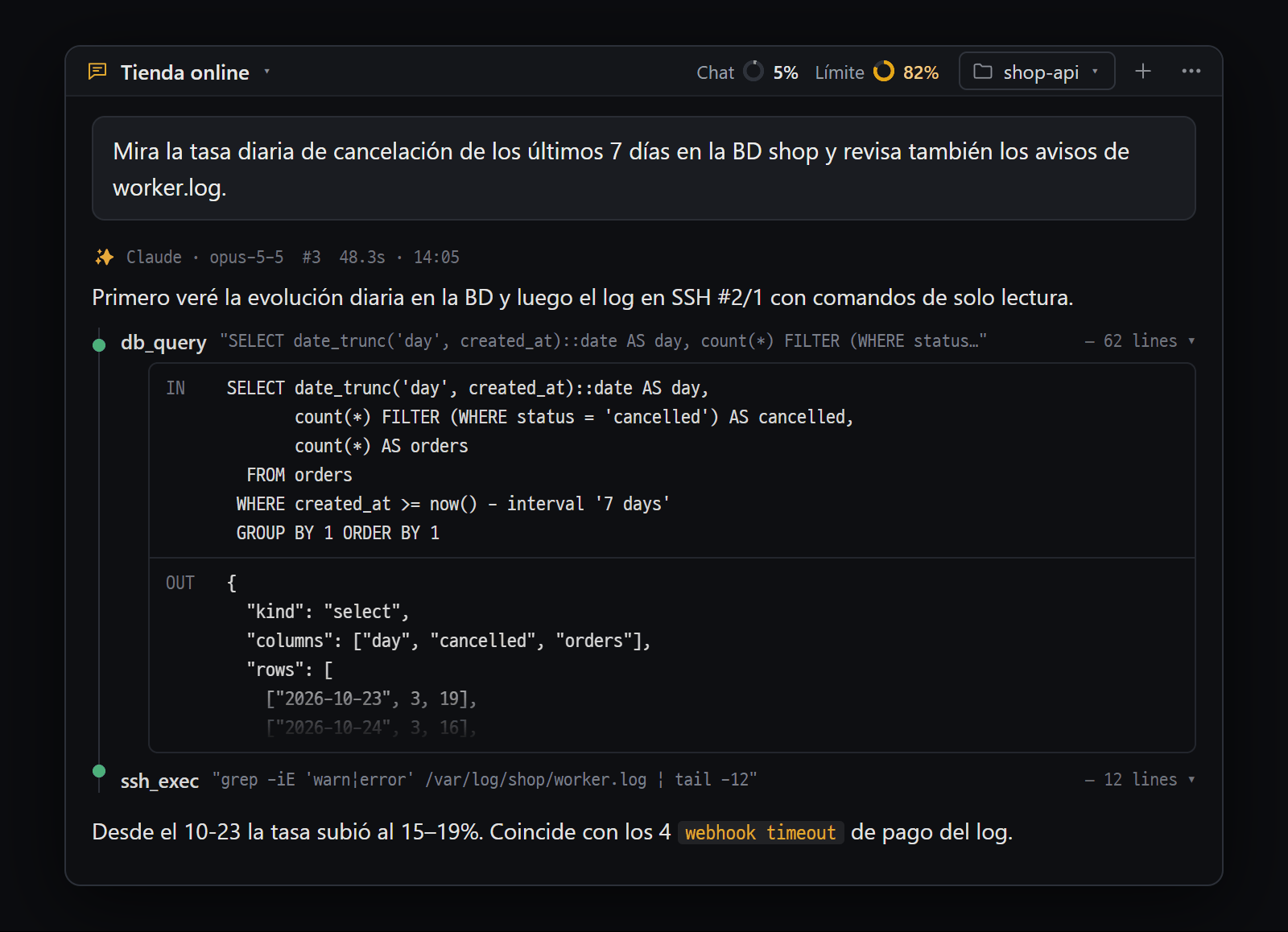Click the webhook timeout code tag
The width and height of the screenshot is (1288, 932).
(761, 832)
